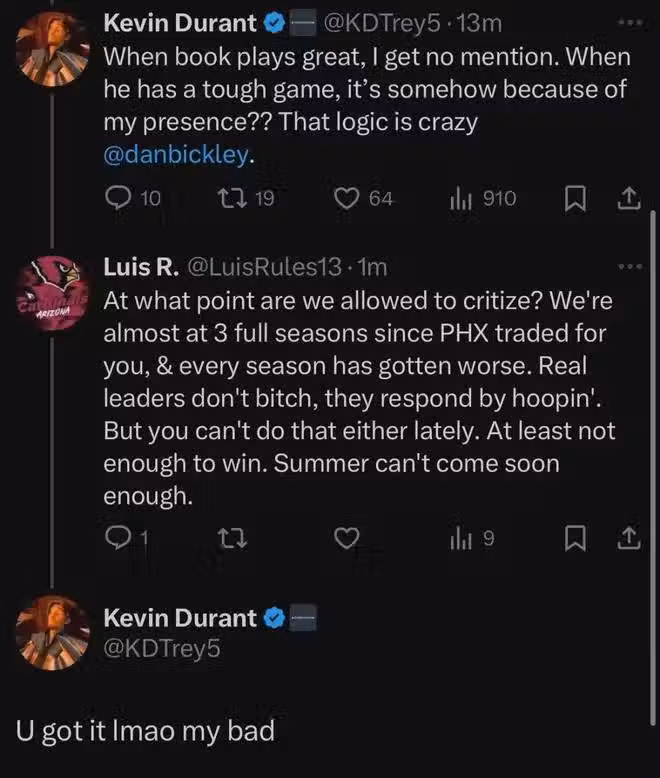Image resolution: width=660 pixels, height=778 pixels.
Task: Share Kevin Durant's top tweet
Action: 627,199
